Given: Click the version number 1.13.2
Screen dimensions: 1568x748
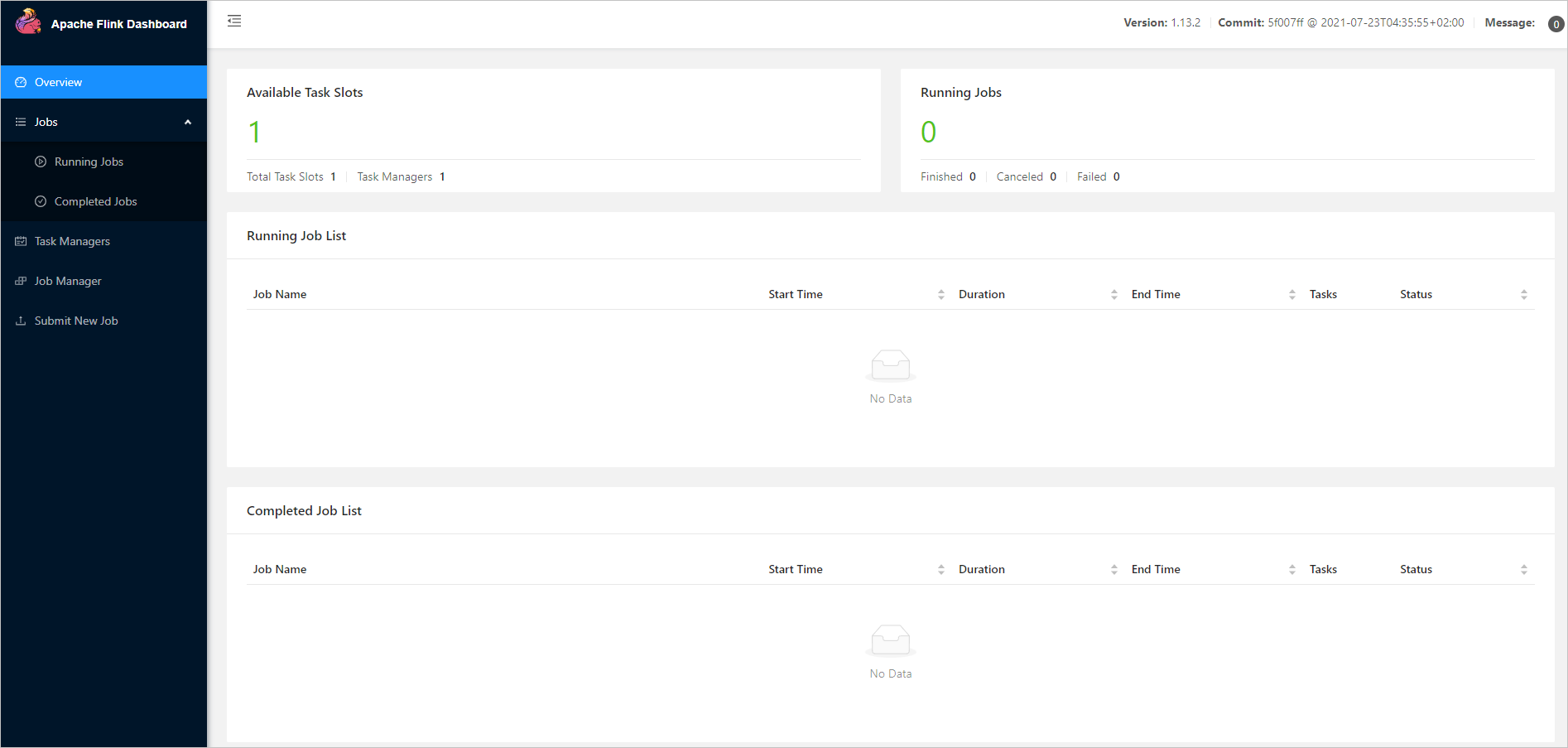Looking at the screenshot, I should [1186, 22].
